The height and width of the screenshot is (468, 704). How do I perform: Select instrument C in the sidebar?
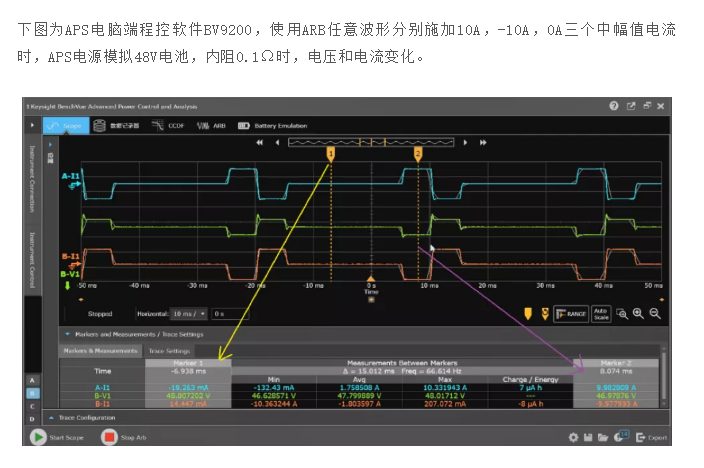tap(32, 406)
